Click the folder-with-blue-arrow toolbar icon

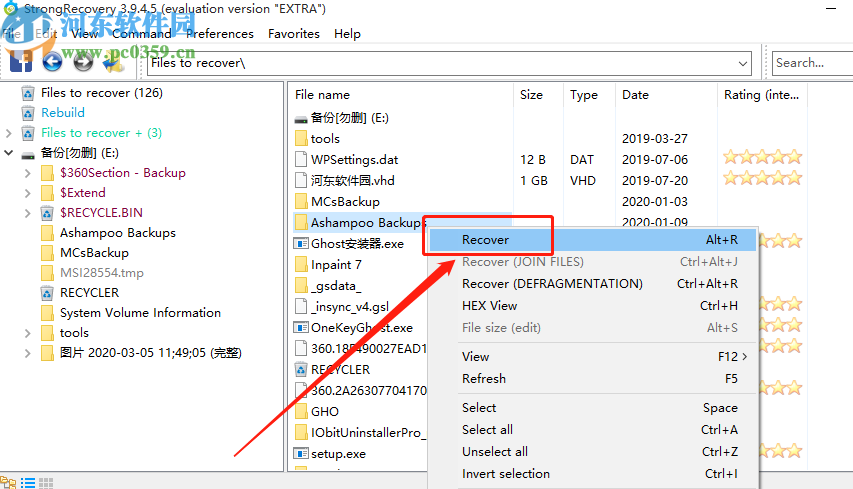114,62
